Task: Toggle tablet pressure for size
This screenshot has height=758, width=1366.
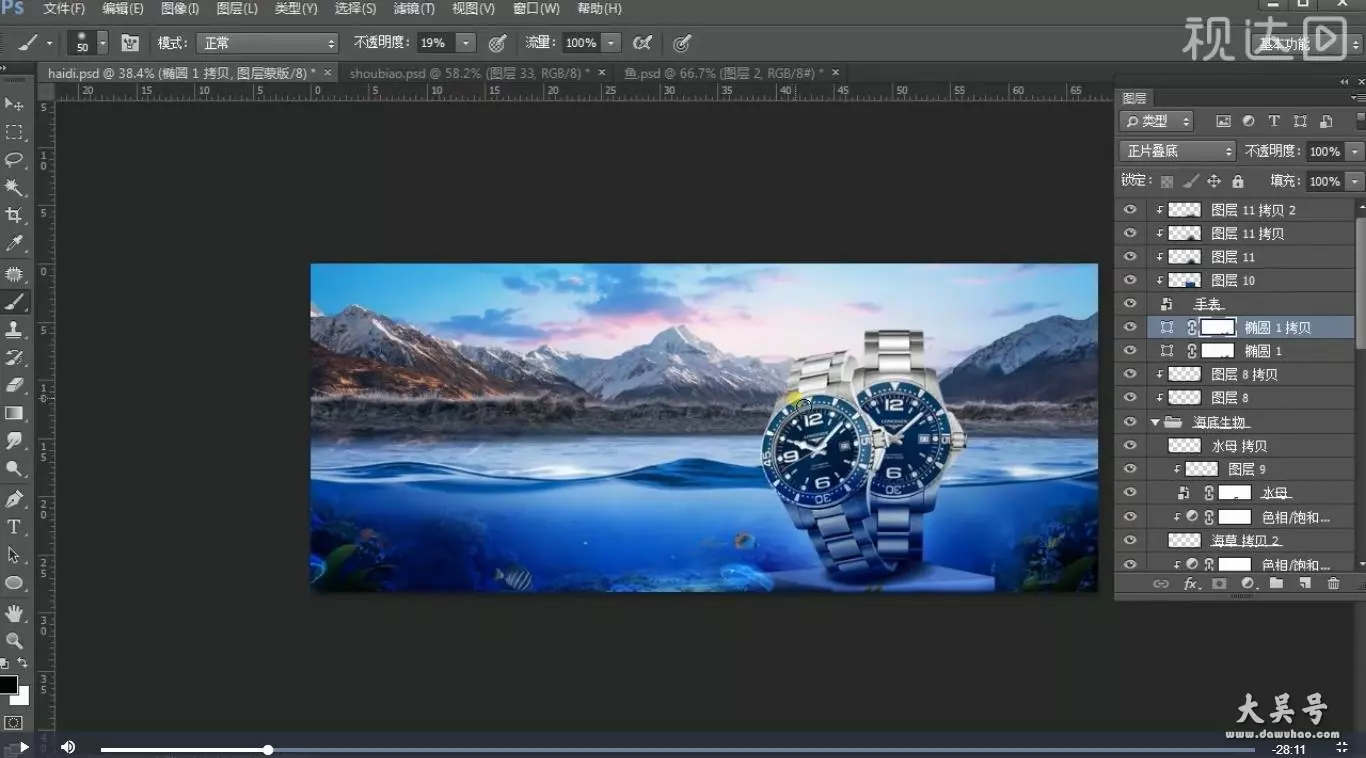Action: [x=682, y=43]
